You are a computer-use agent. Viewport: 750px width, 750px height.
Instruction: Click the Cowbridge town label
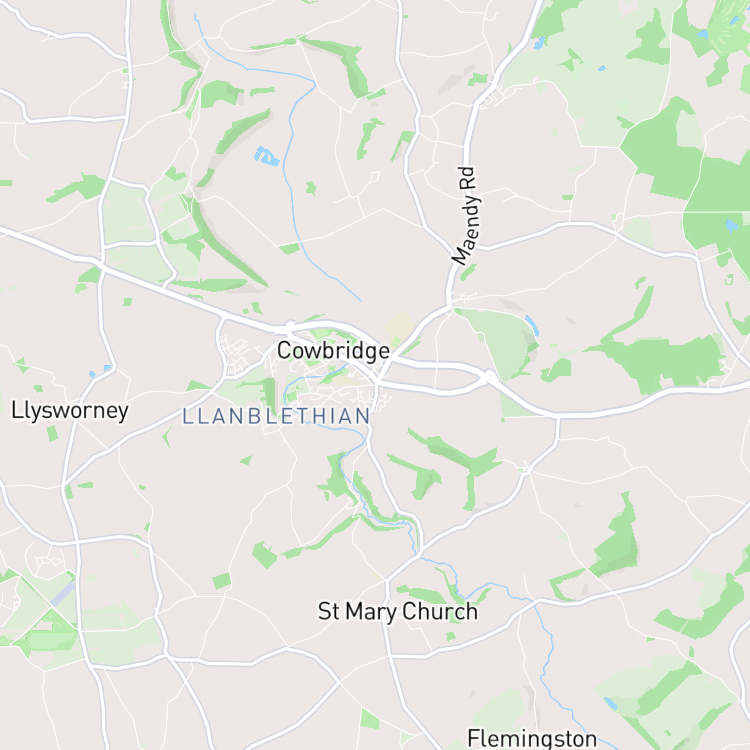[333, 351]
